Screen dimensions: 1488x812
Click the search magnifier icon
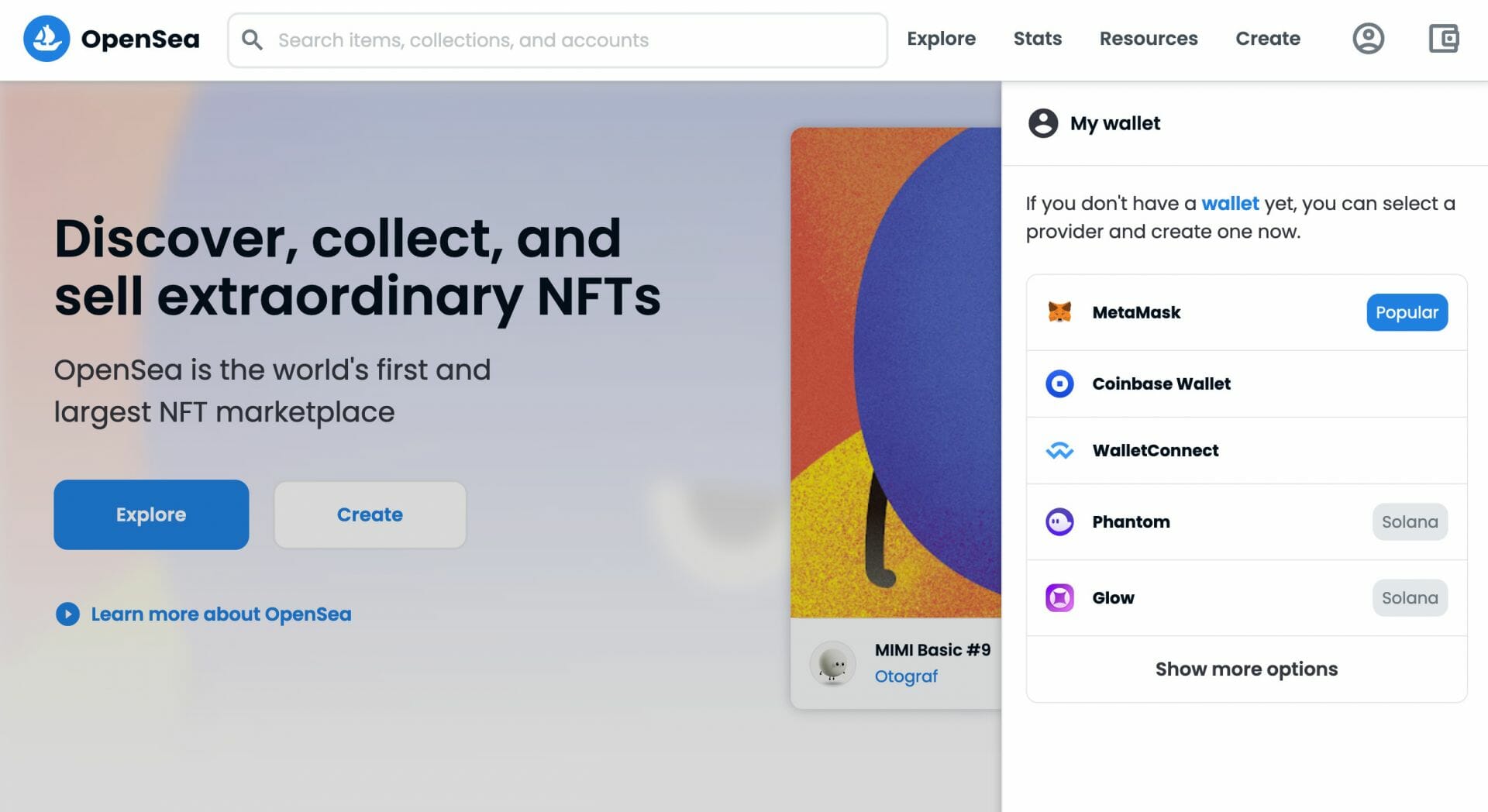coord(252,40)
